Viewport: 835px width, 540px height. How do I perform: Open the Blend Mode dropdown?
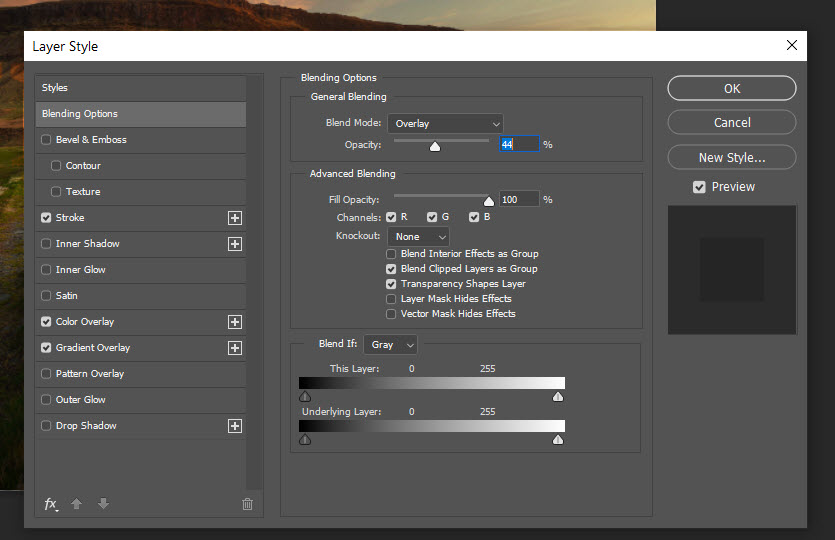445,124
